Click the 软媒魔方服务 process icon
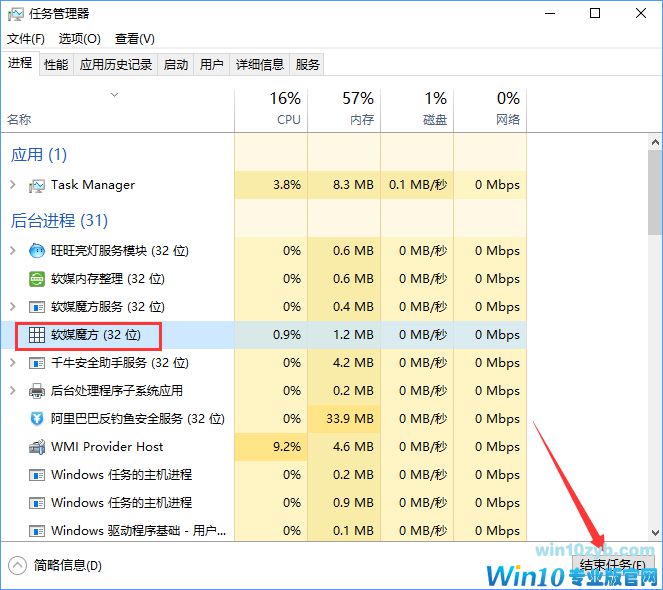Viewport: 663px width, 590px height. pos(37,307)
